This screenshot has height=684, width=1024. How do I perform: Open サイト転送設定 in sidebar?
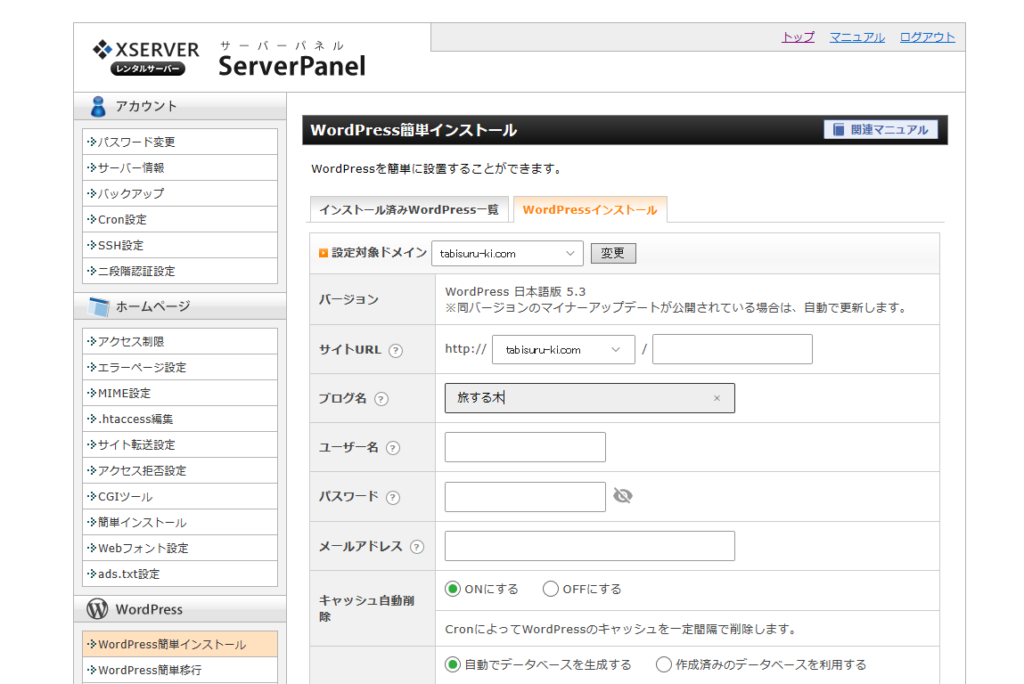[180, 444]
